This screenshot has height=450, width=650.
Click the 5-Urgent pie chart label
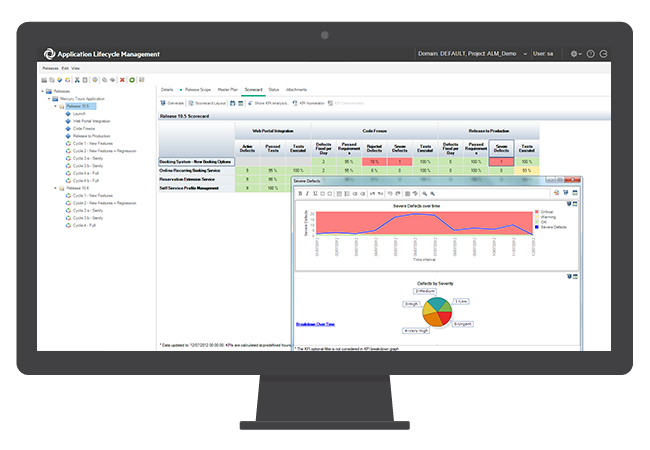(462, 324)
